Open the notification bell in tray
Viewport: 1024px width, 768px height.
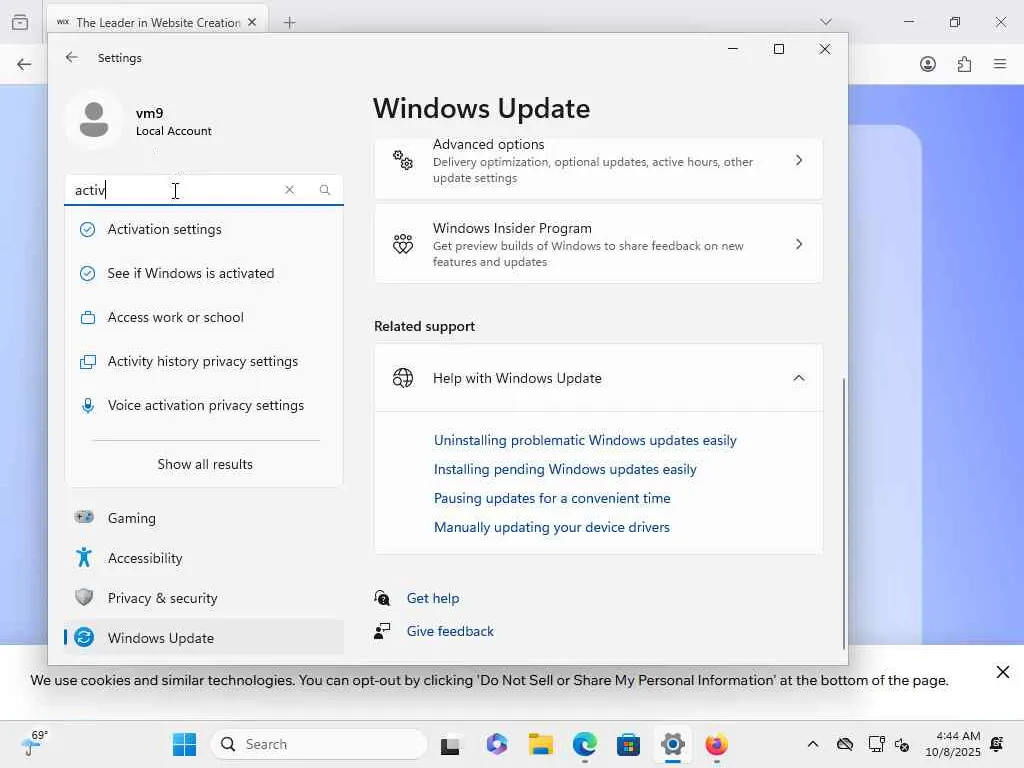click(997, 744)
